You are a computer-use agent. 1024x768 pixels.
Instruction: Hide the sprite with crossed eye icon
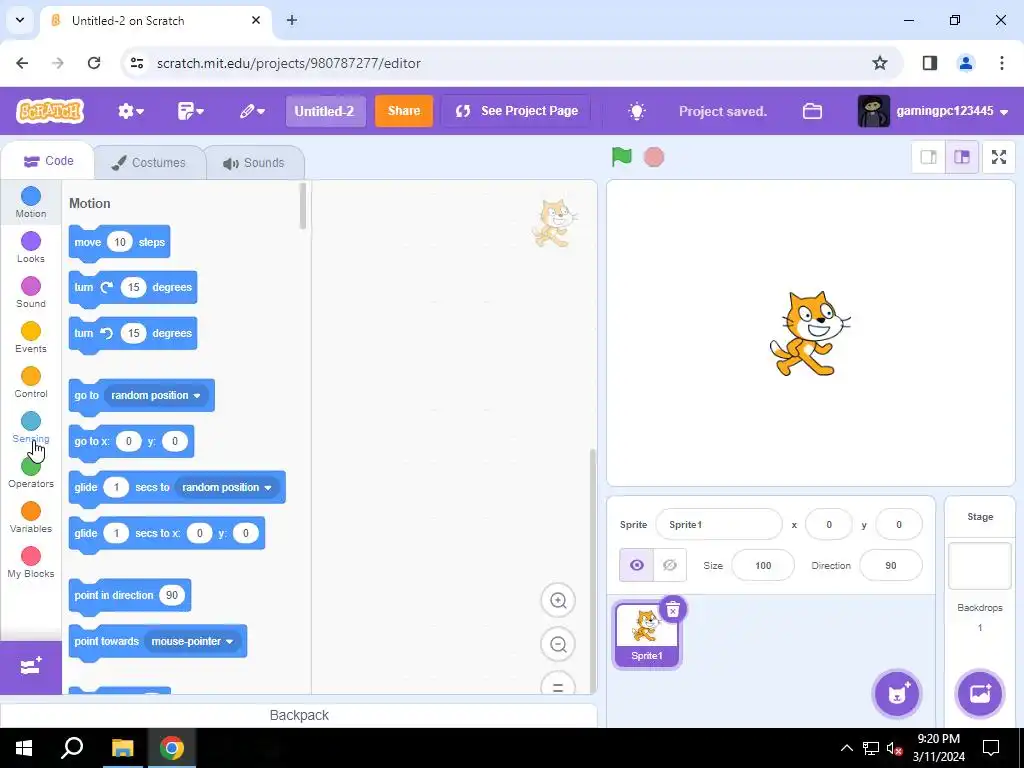[x=669, y=565]
